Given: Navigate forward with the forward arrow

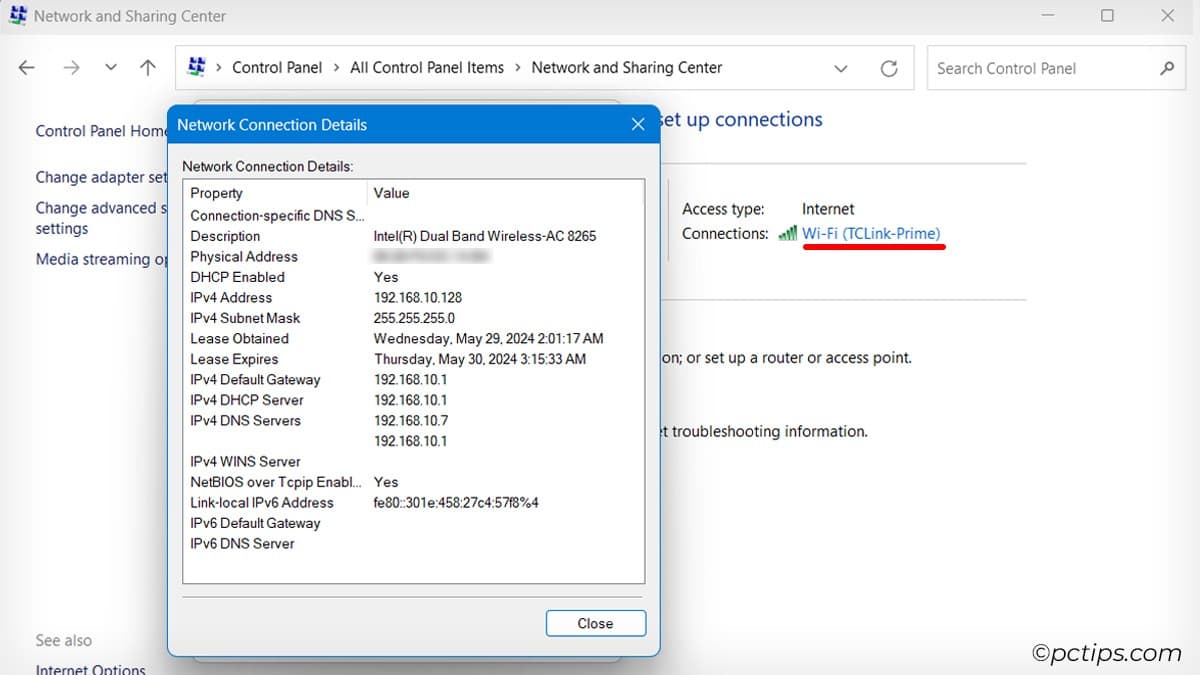Looking at the screenshot, I should click(71, 67).
